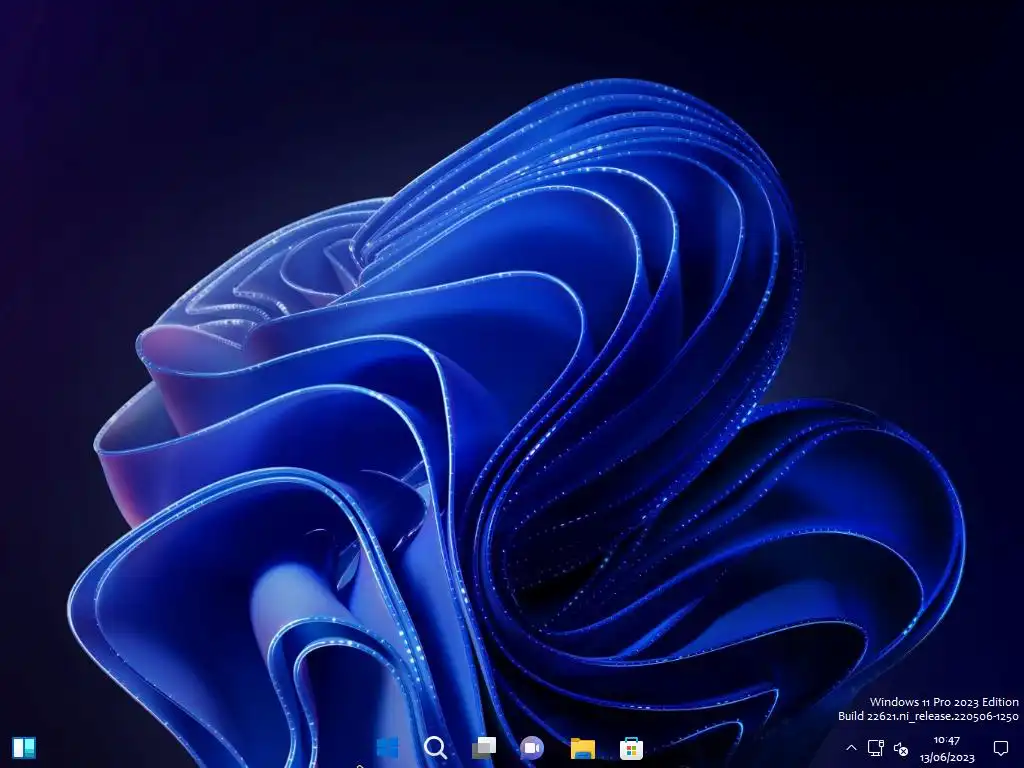Click the muted volume speaker icon

(x=901, y=748)
